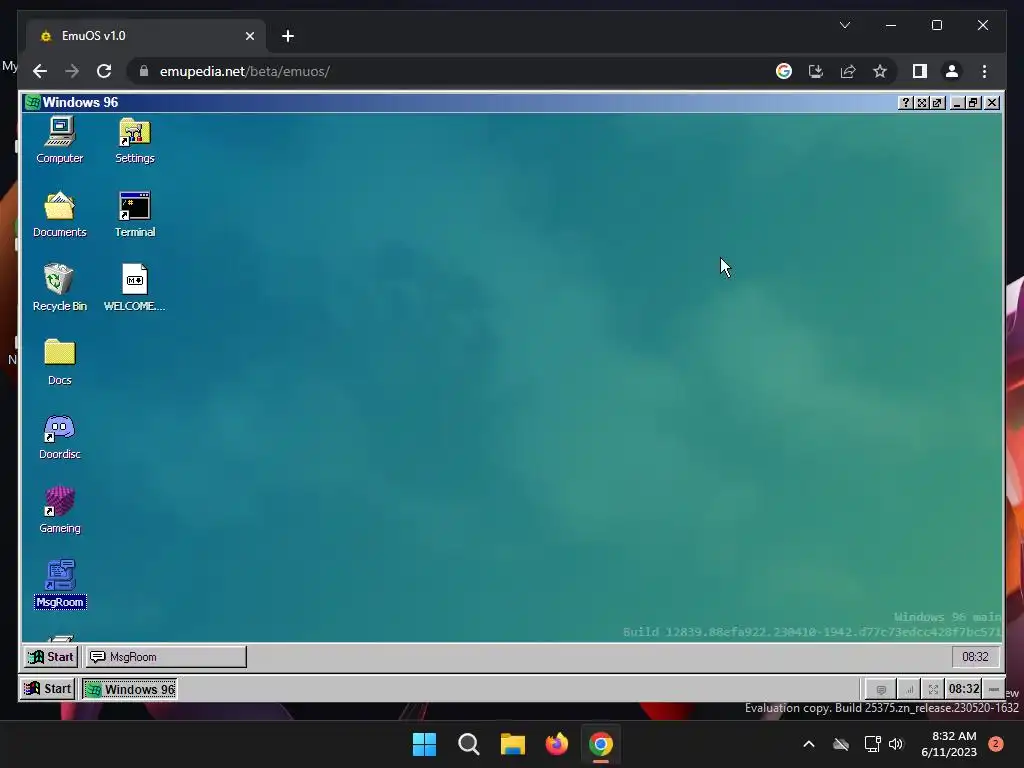Launch the Doordisc shortcut
1024x768 pixels.
pyautogui.click(x=59, y=436)
